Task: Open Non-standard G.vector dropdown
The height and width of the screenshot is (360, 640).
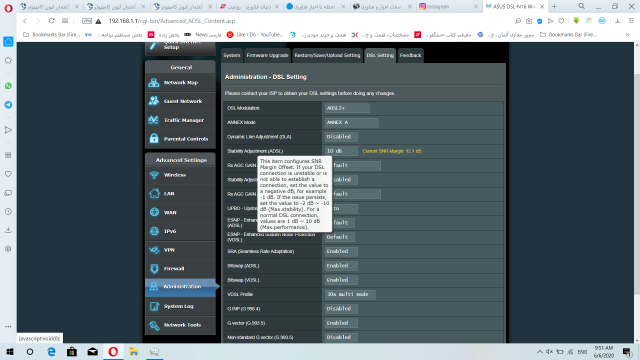Action: click(341, 337)
